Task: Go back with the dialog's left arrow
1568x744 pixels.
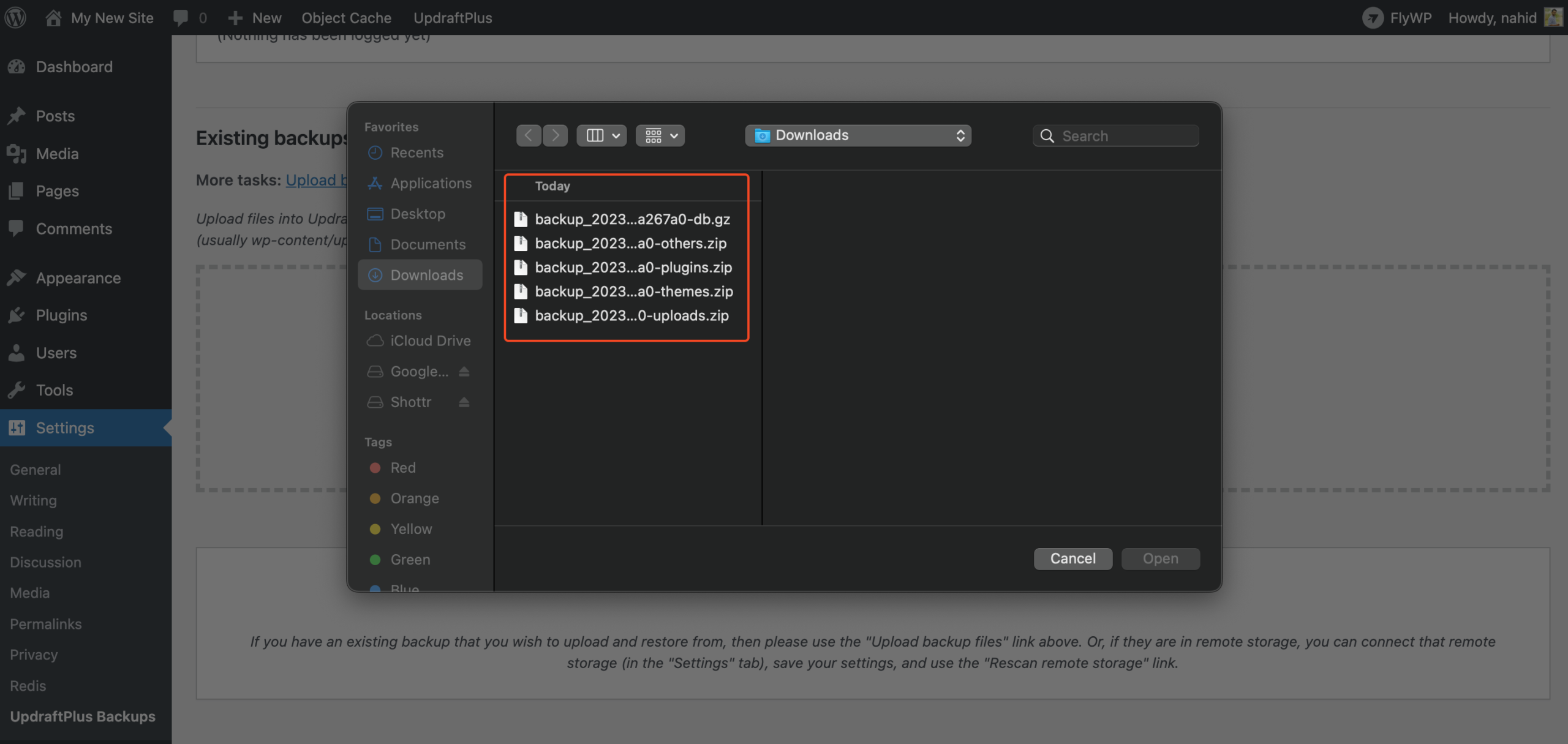Action: (529, 135)
